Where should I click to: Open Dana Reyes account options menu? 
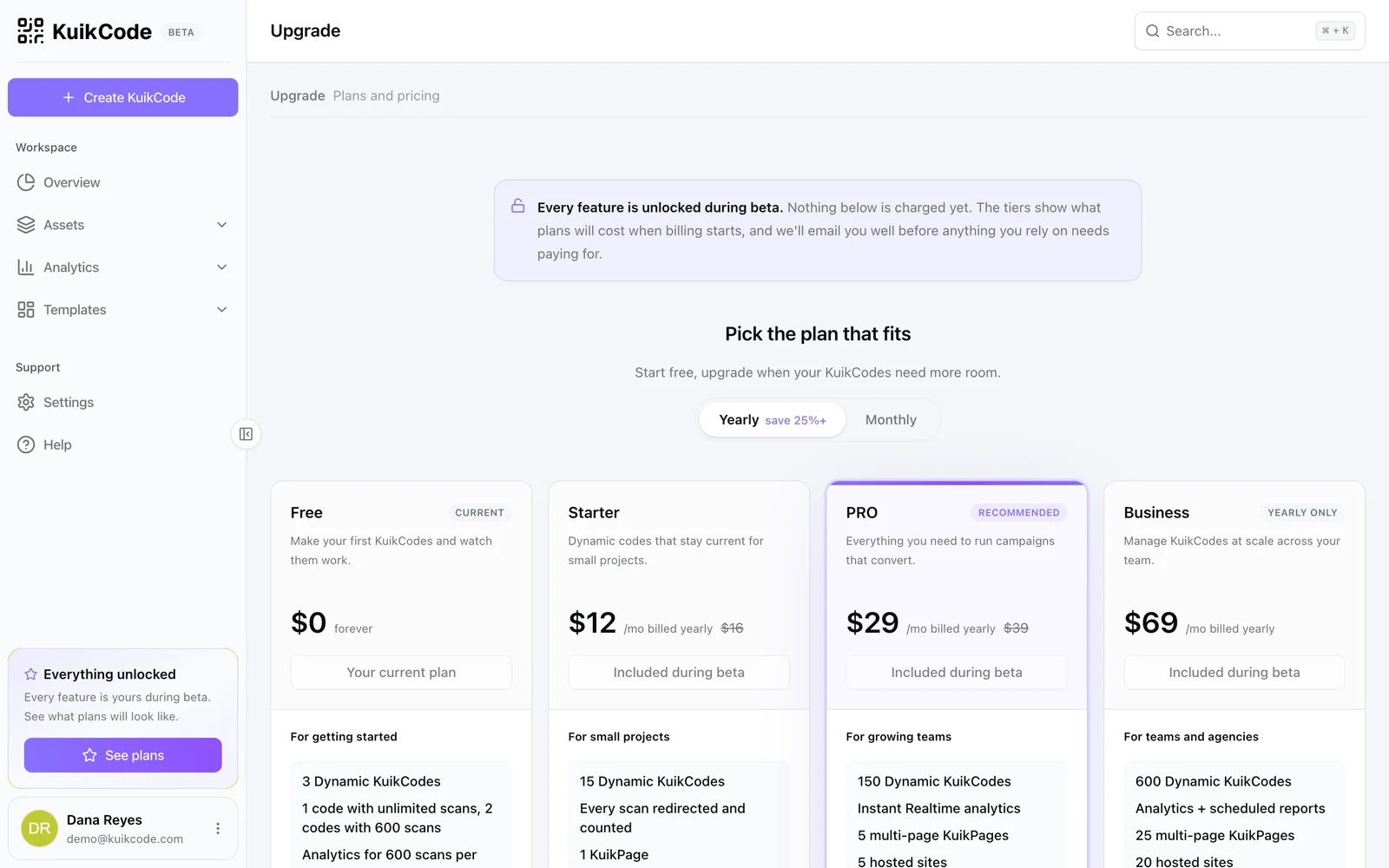[x=218, y=829]
